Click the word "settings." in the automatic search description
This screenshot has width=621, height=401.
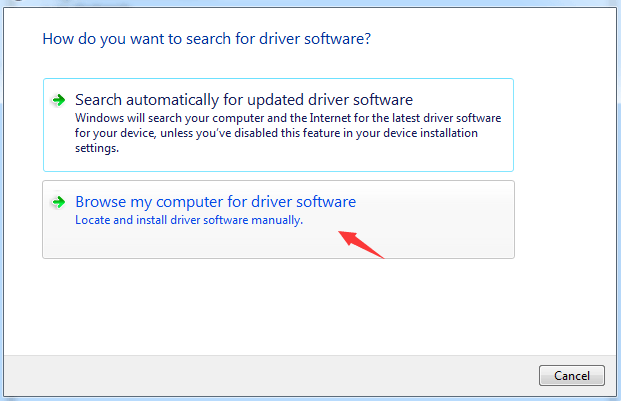97,148
